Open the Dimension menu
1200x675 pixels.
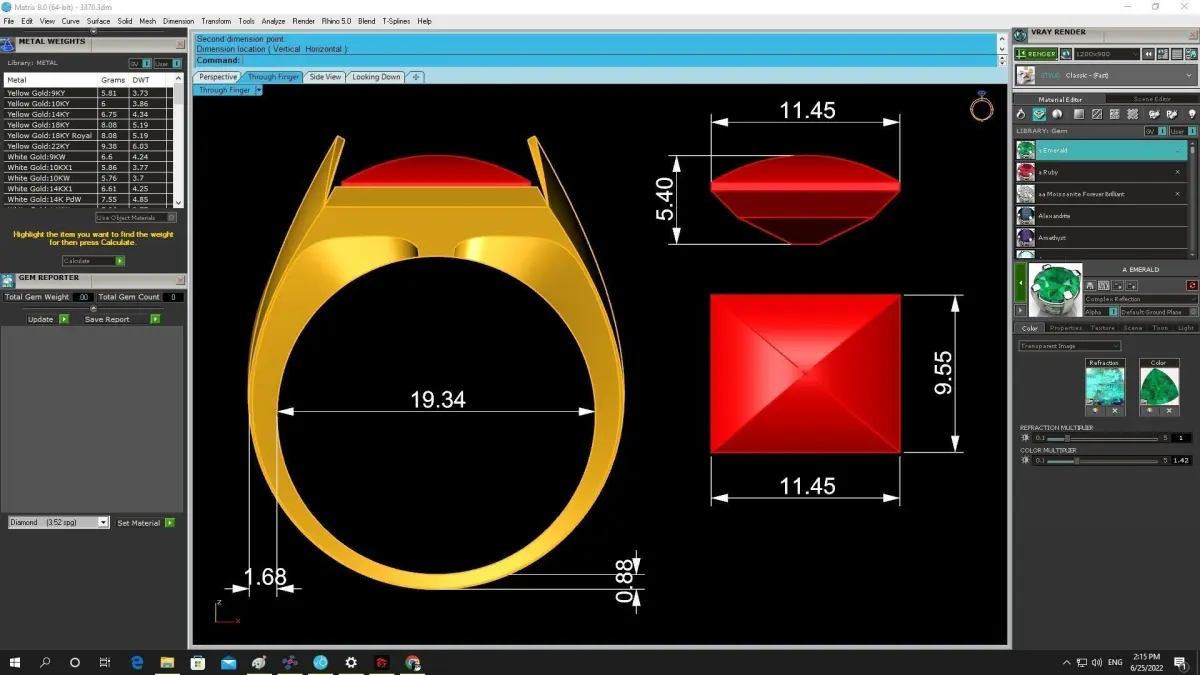tap(178, 21)
